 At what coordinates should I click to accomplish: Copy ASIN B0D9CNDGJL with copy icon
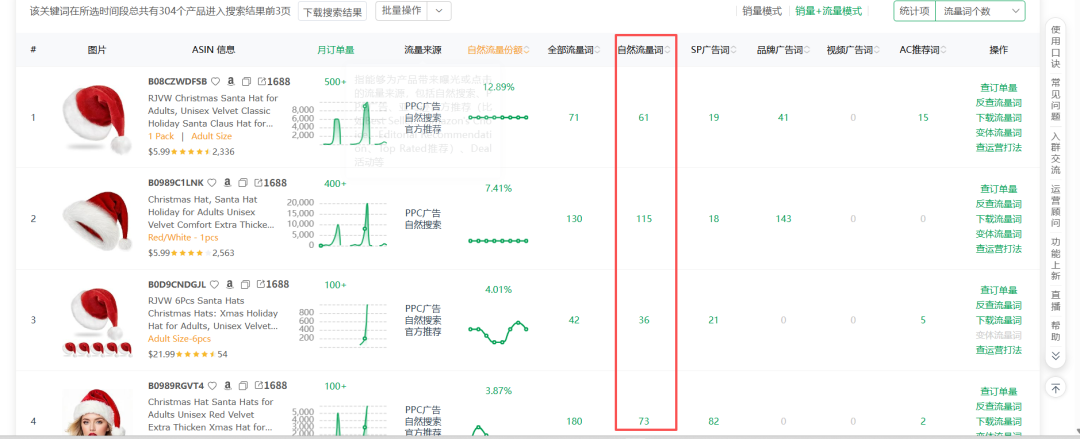244,284
